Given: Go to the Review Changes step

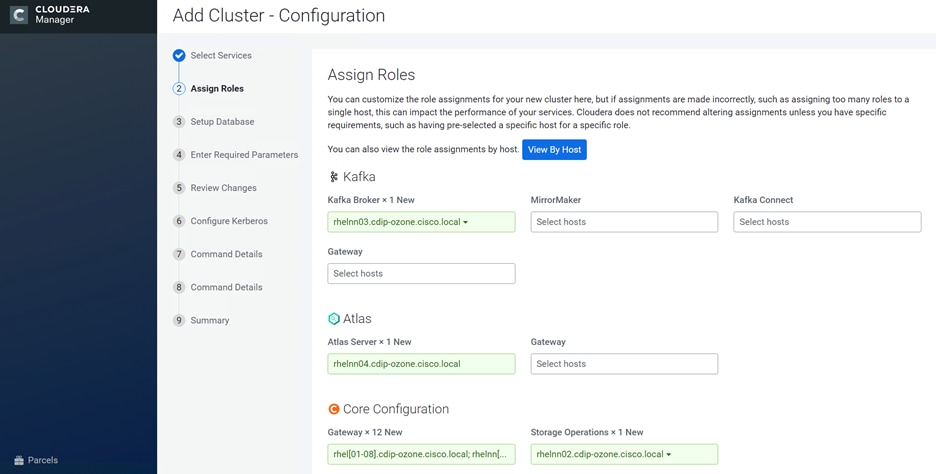Looking at the screenshot, I should pos(223,188).
